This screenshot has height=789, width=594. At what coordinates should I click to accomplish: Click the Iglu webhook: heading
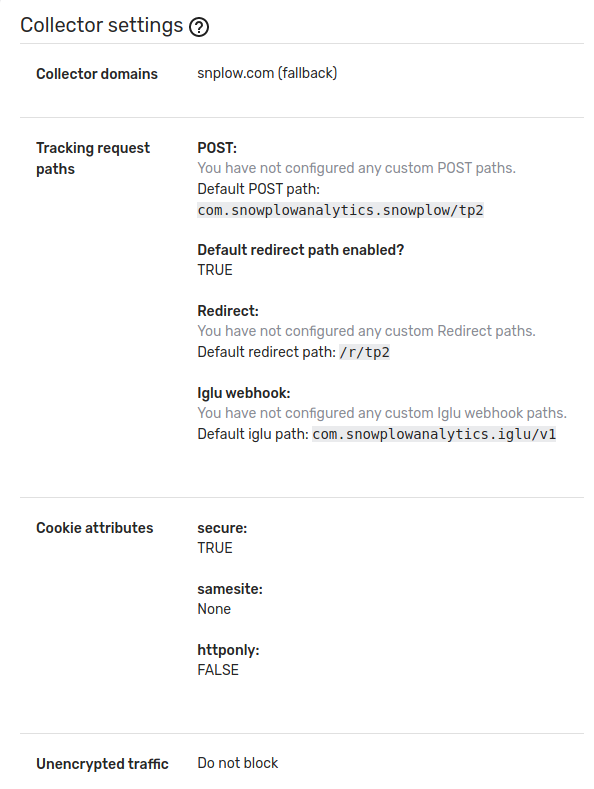point(244,393)
